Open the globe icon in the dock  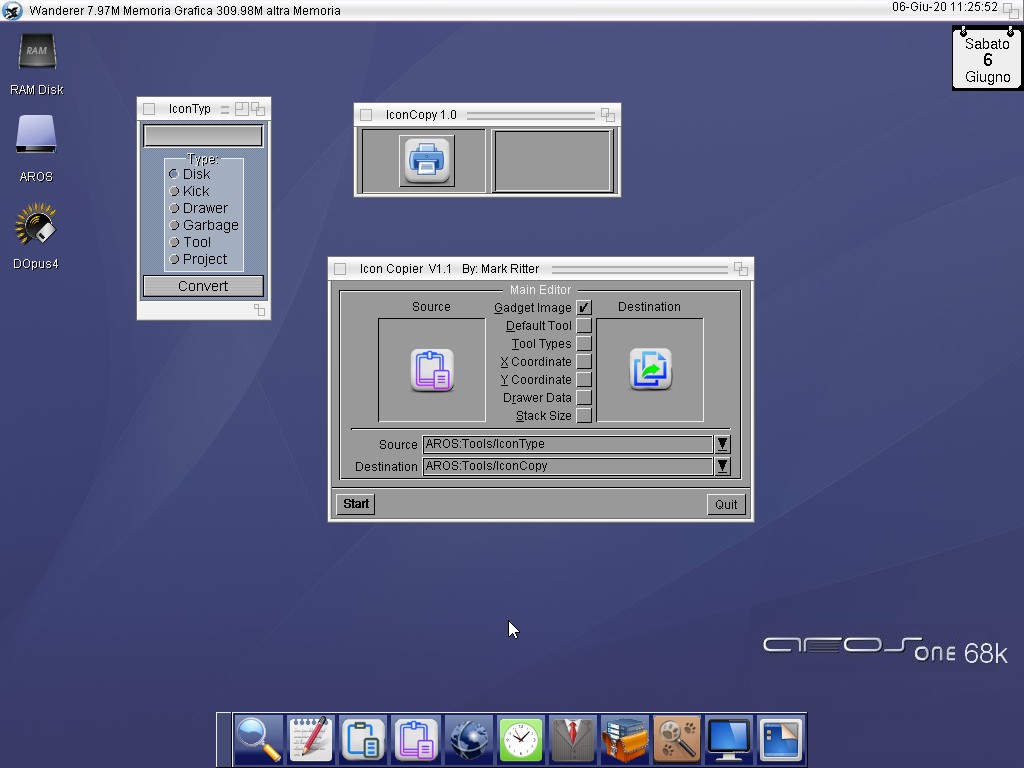click(468, 741)
